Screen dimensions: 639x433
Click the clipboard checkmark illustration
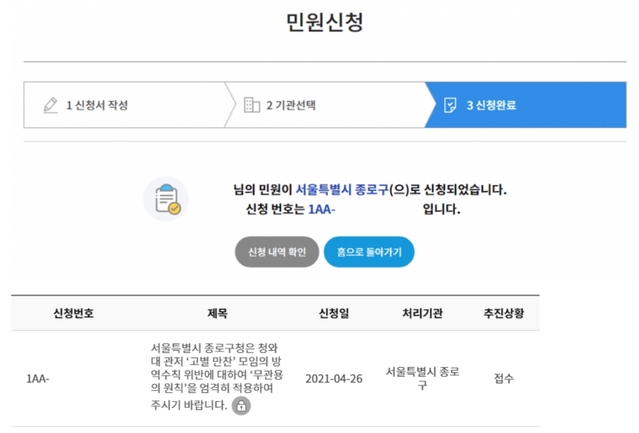166,199
